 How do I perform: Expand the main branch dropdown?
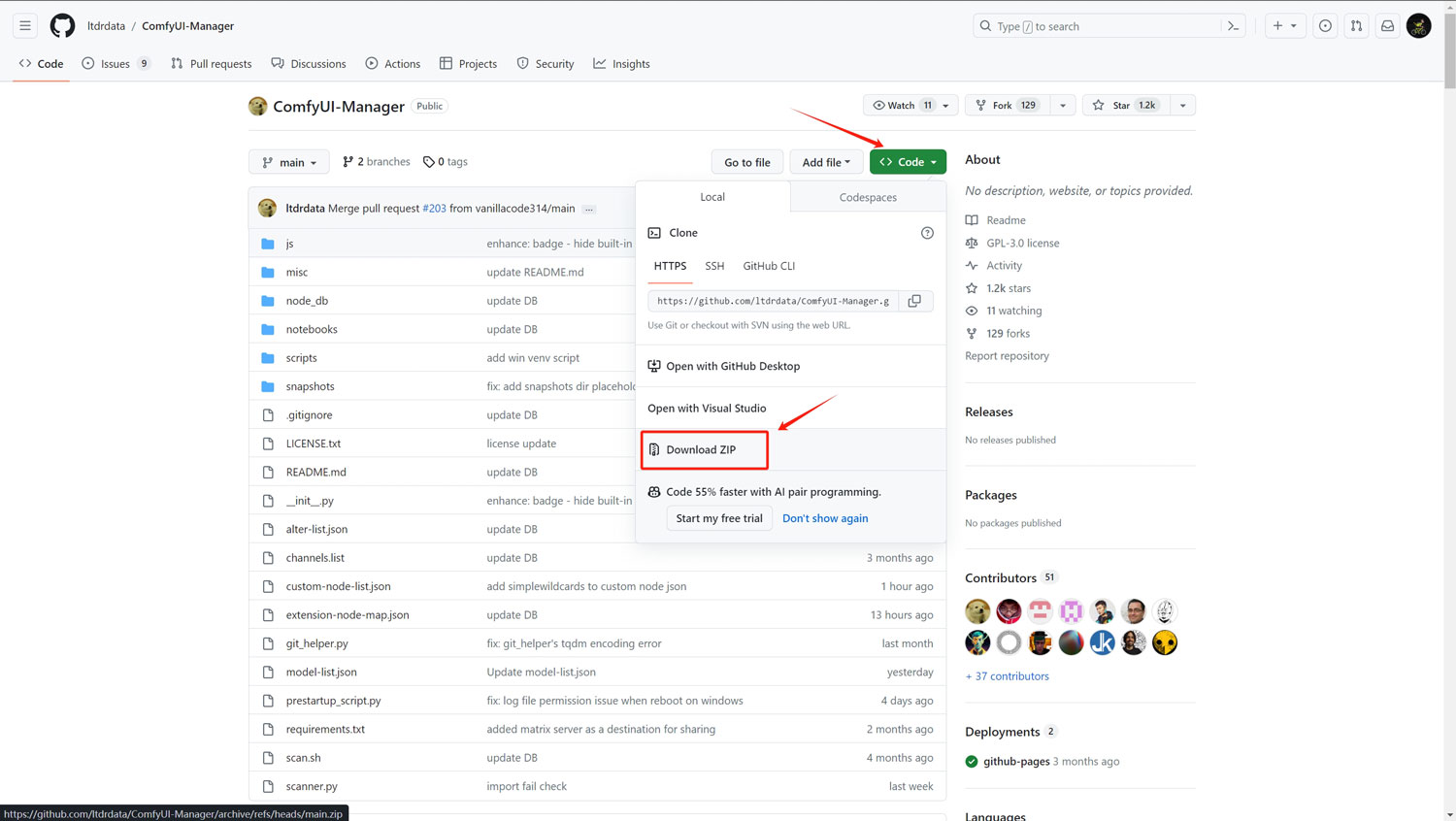[x=289, y=162]
